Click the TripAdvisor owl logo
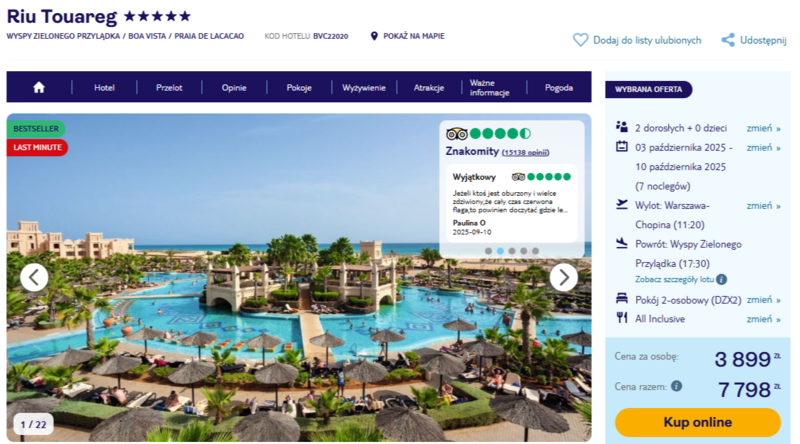This screenshot has width=800, height=444. (457, 134)
